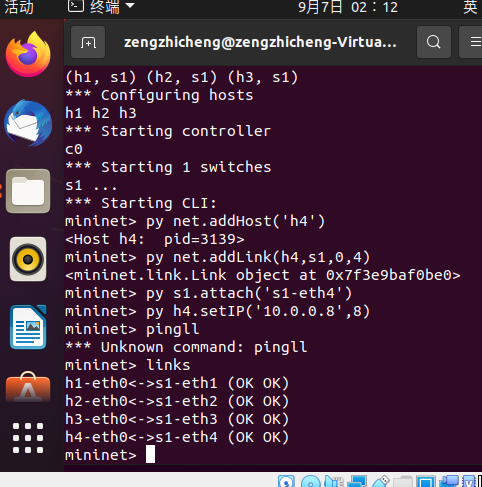Click the VirtualBox video capture status icon
Screen dimensions: 482x487
449,482
